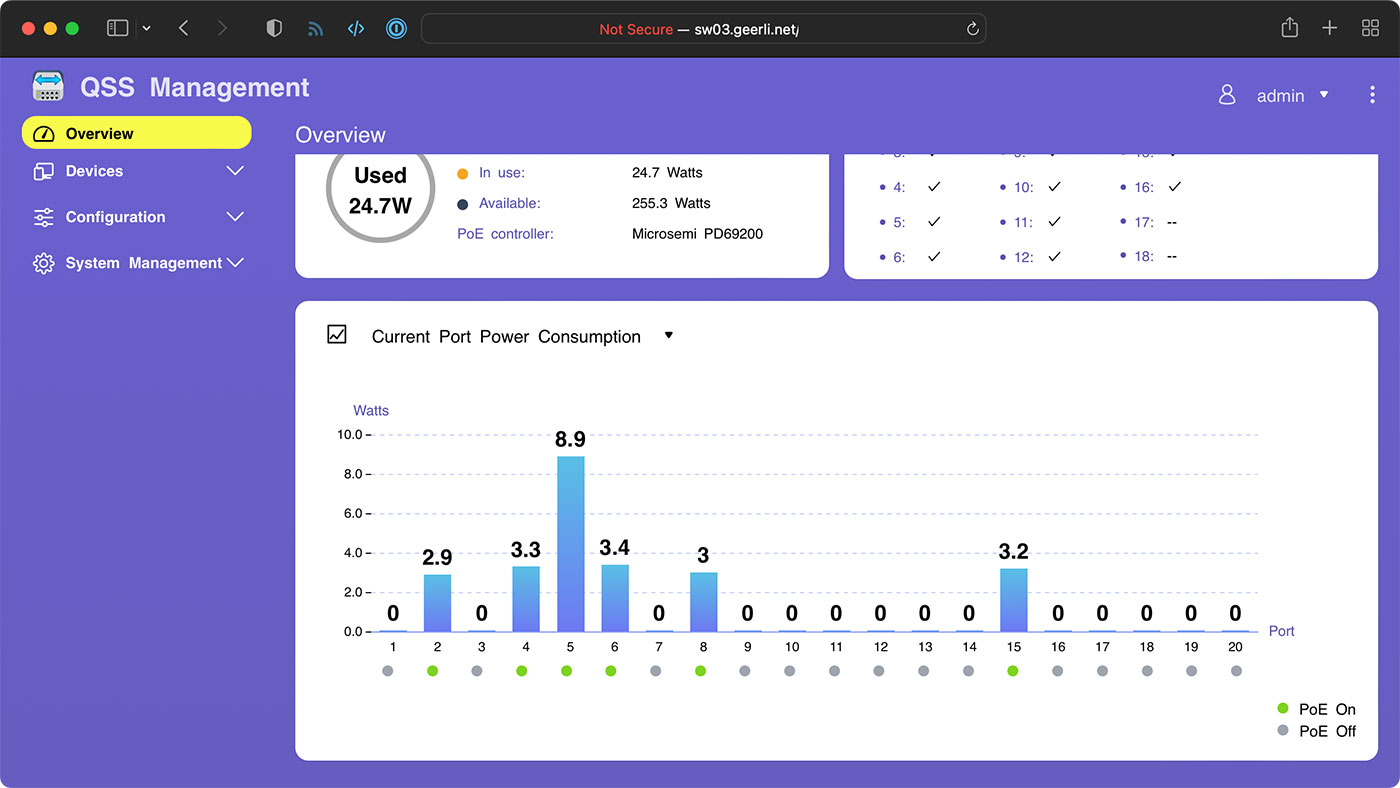The image size is (1400, 788).
Task: Click the In use label
Action: [x=501, y=173]
